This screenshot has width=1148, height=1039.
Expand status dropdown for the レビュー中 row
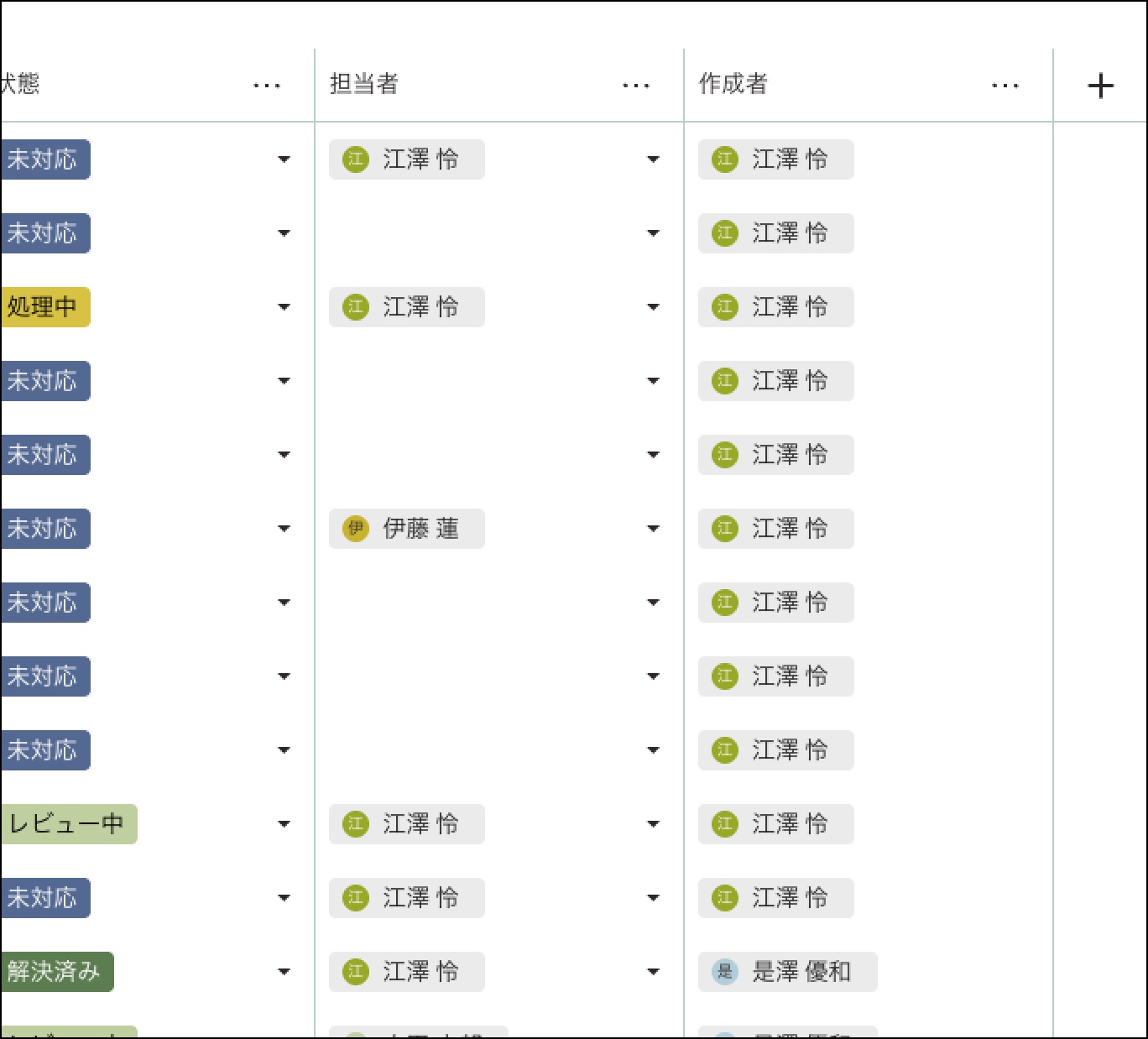[x=284, y=824]
